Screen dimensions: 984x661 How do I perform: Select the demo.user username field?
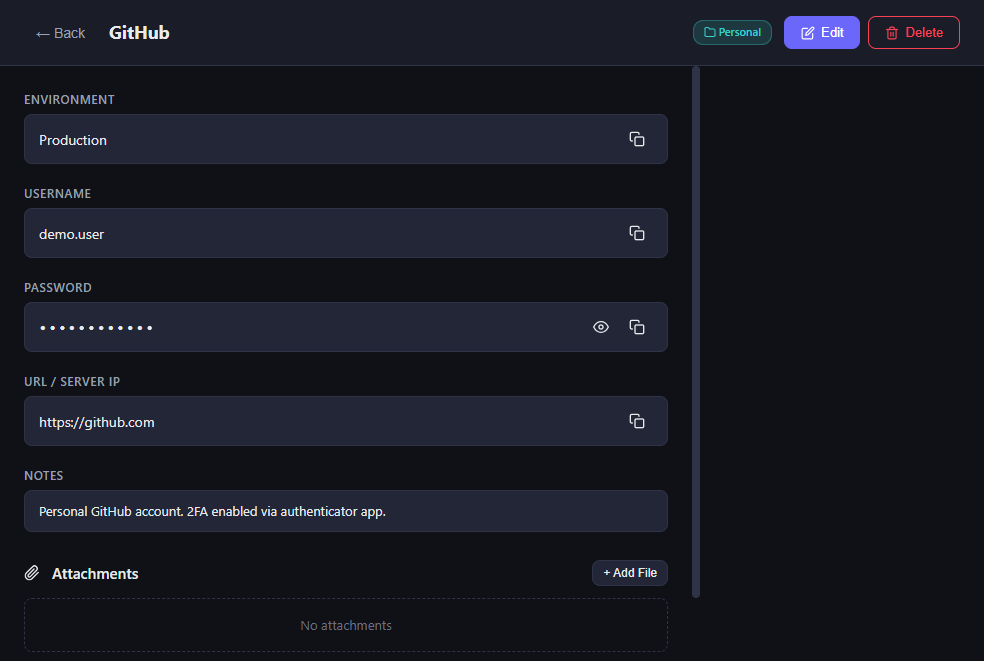pos(346,234)
